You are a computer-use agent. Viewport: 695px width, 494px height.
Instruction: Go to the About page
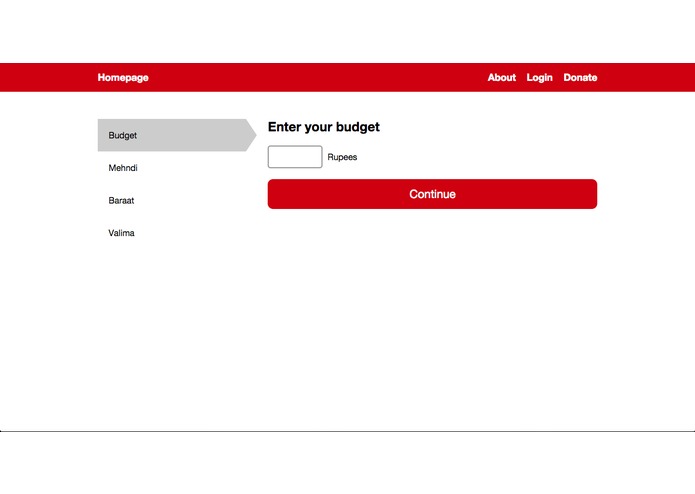(501, 78)
